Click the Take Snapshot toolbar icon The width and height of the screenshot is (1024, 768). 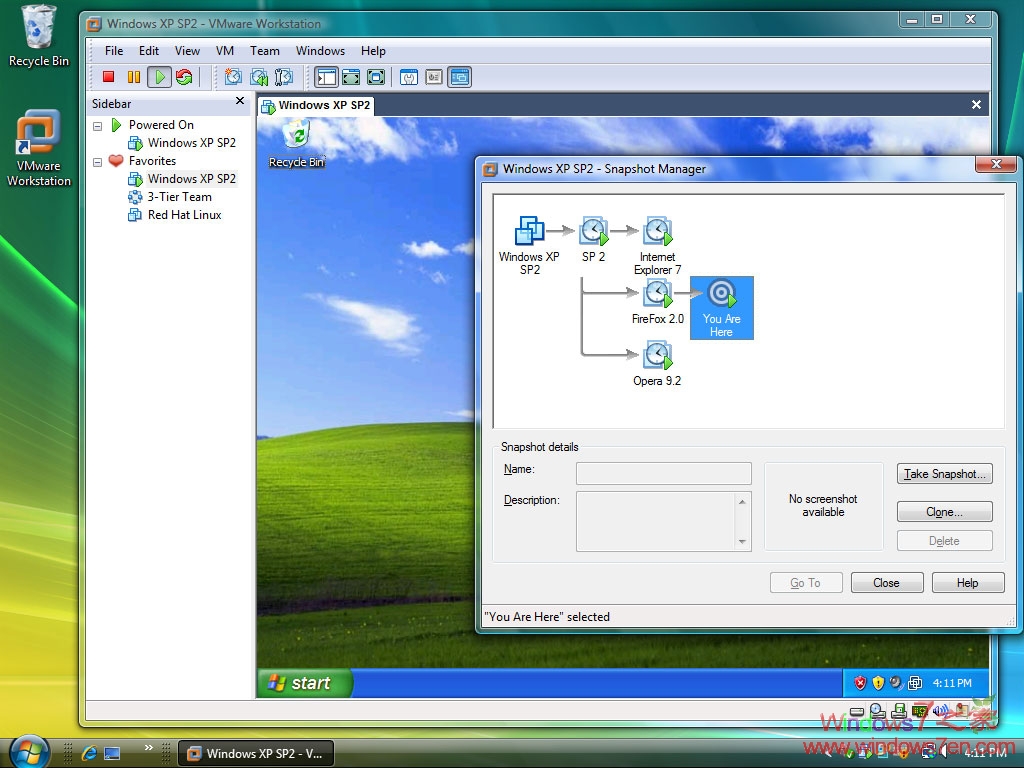(x=233, y=77)
